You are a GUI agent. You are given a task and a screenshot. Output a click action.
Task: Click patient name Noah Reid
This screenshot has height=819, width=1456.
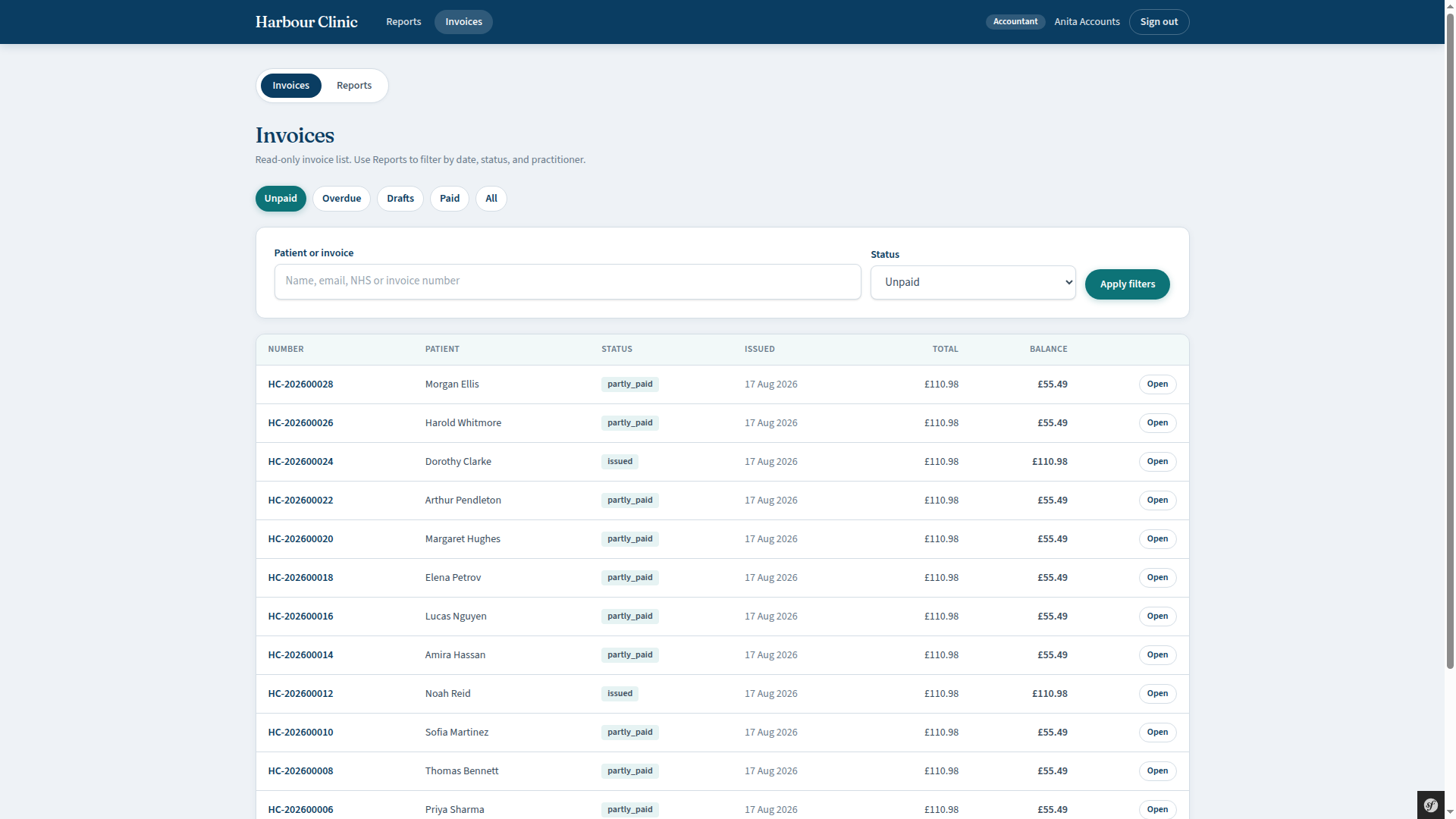pos(447,694)
